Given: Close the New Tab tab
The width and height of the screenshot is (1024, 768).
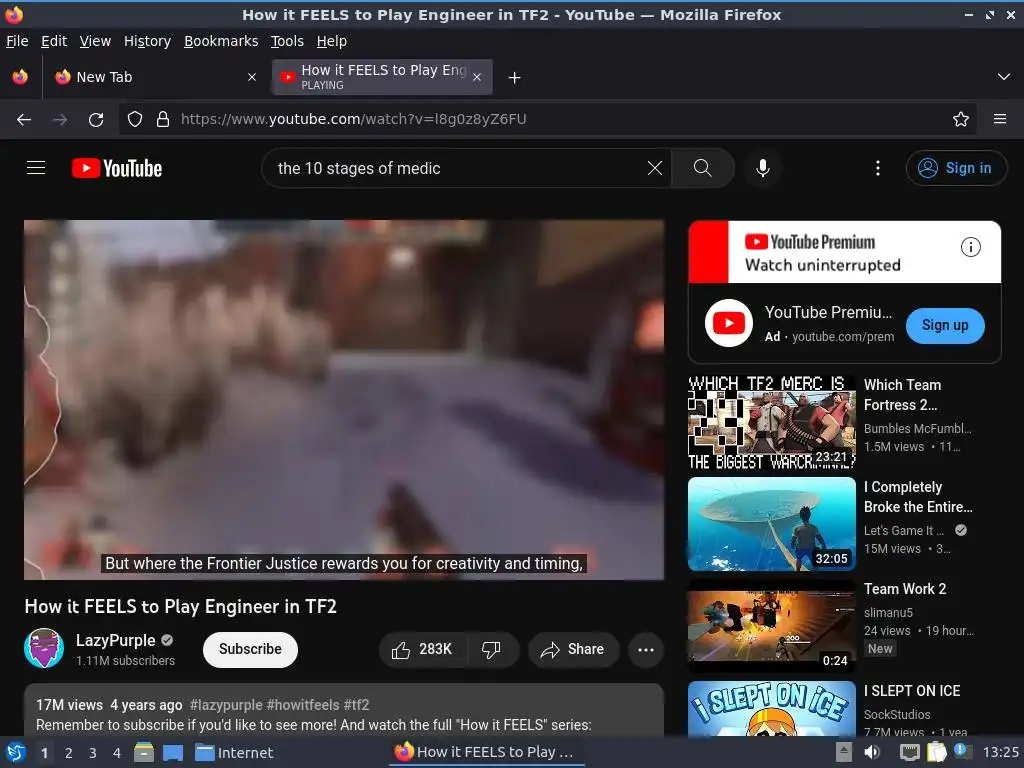Looking at the screenshot, I should (251, 77).
